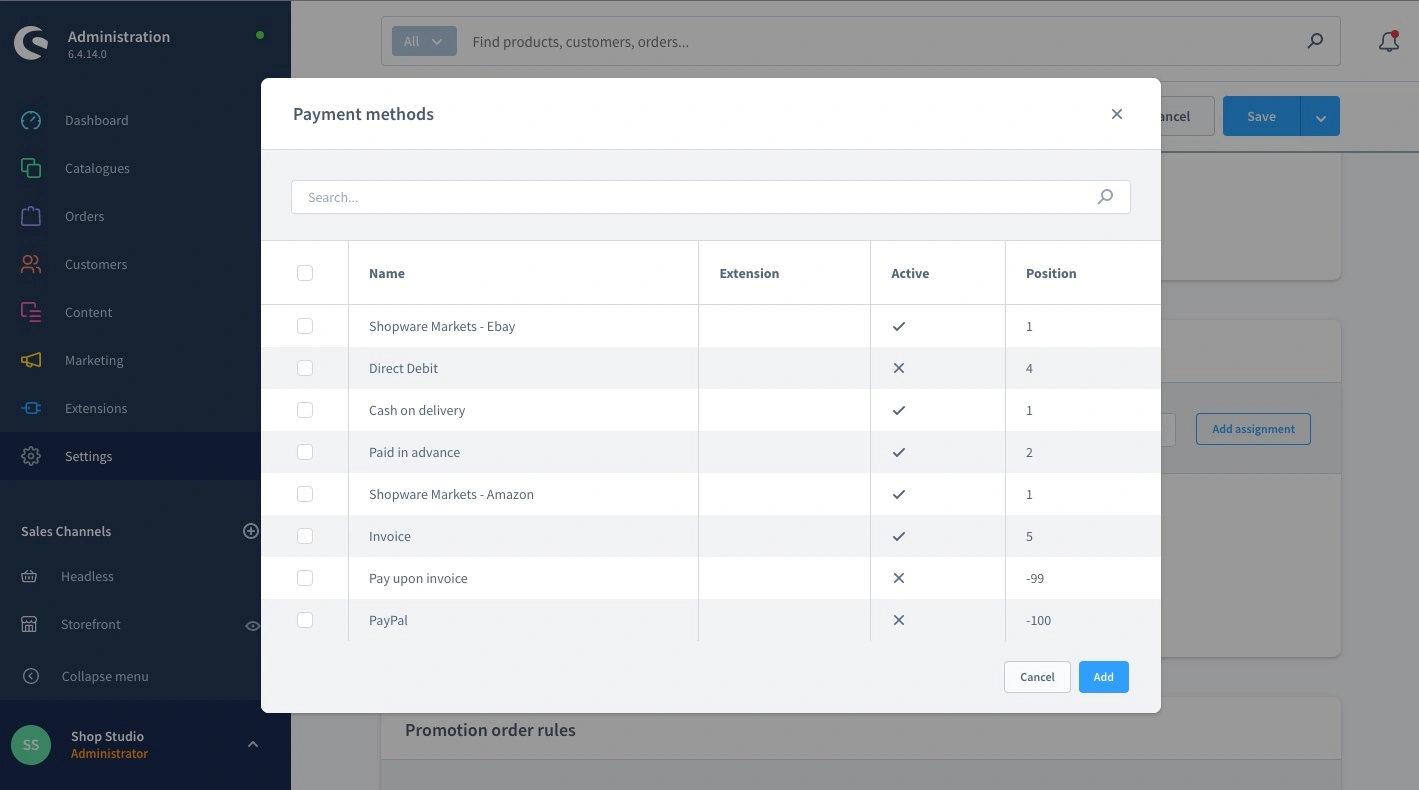
Task: Open the Settings menu item
Action: click(x=89, y=456)
